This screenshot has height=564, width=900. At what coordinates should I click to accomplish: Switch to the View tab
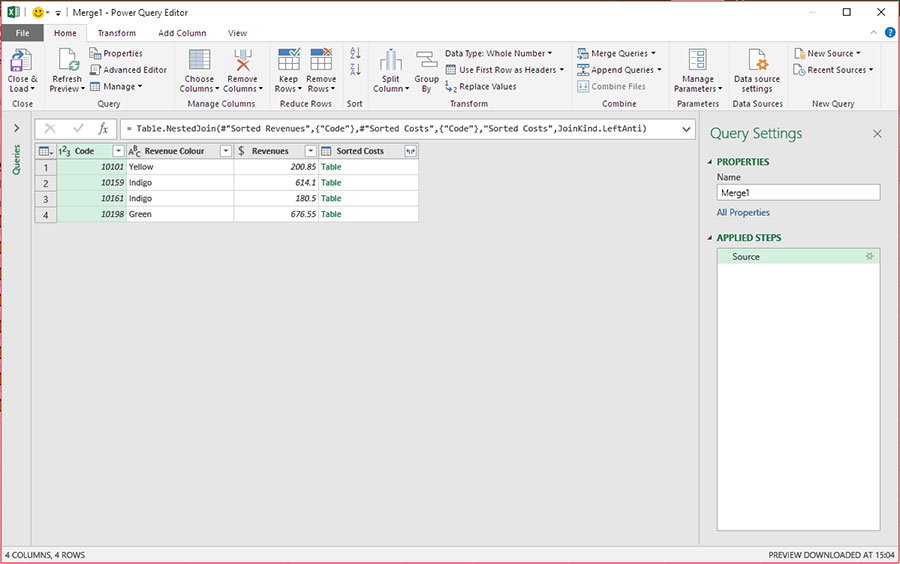point(237,33)
